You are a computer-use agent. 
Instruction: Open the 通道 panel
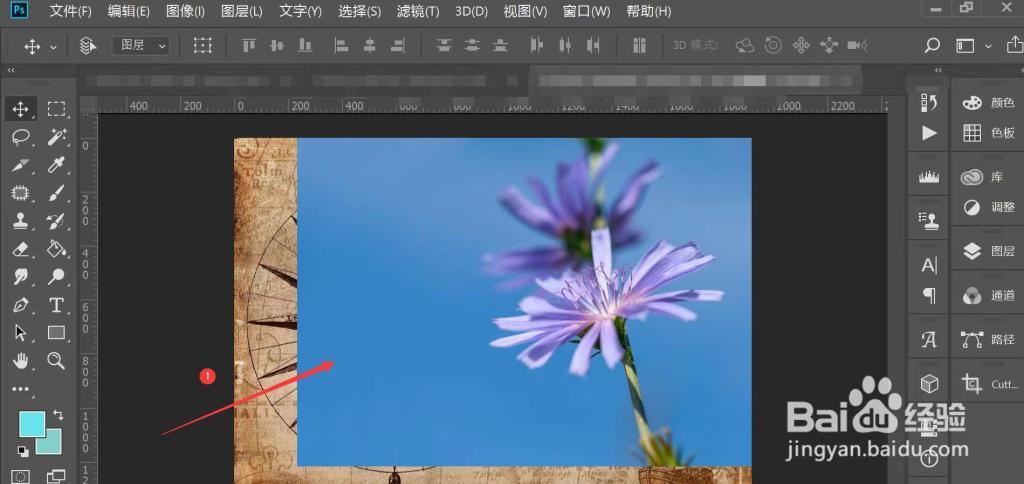coord(988,295)
